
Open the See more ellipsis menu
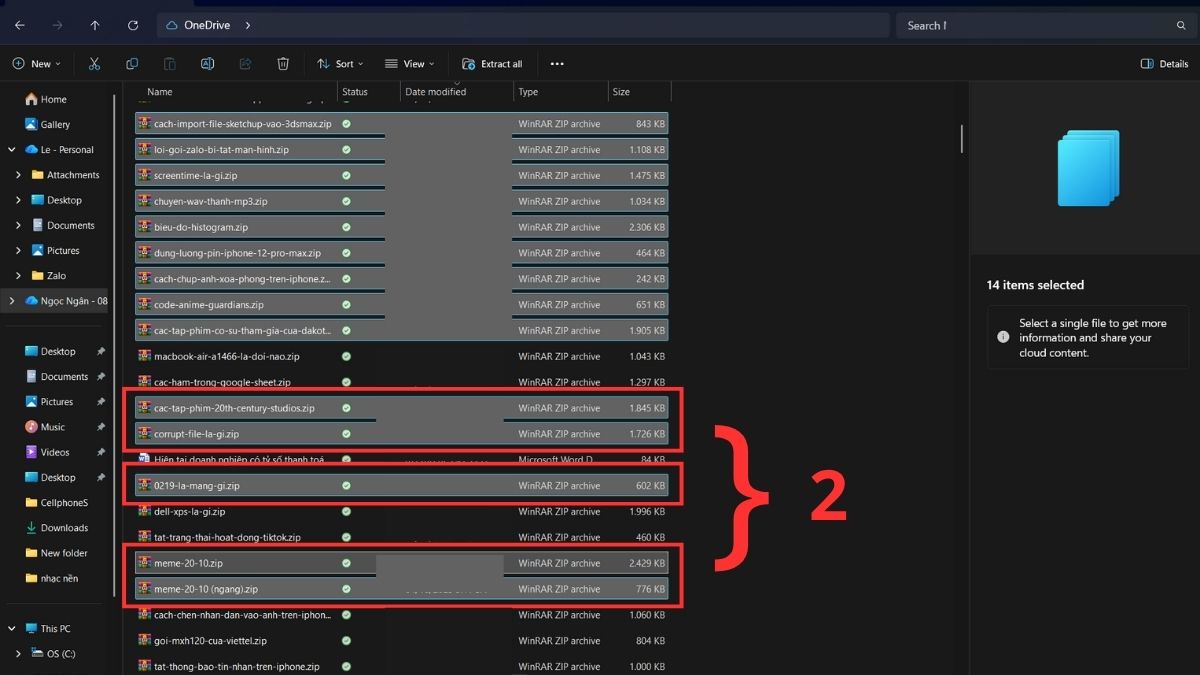pos(557,63)
